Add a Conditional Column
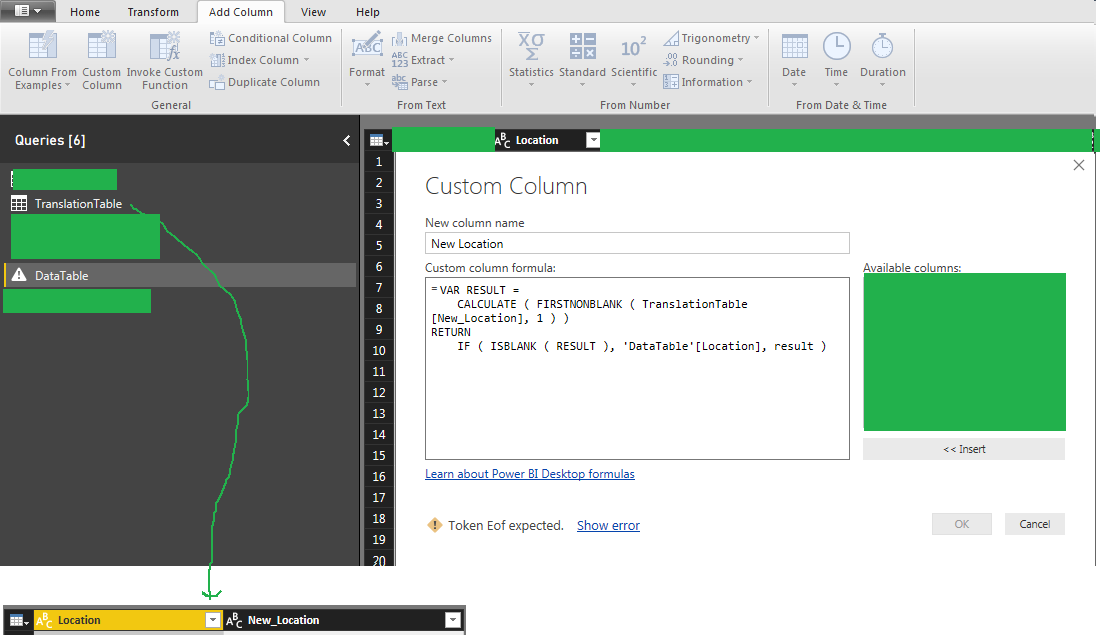Image resolution: width=1100 pixels, height=636 pixels. (271, 38)
